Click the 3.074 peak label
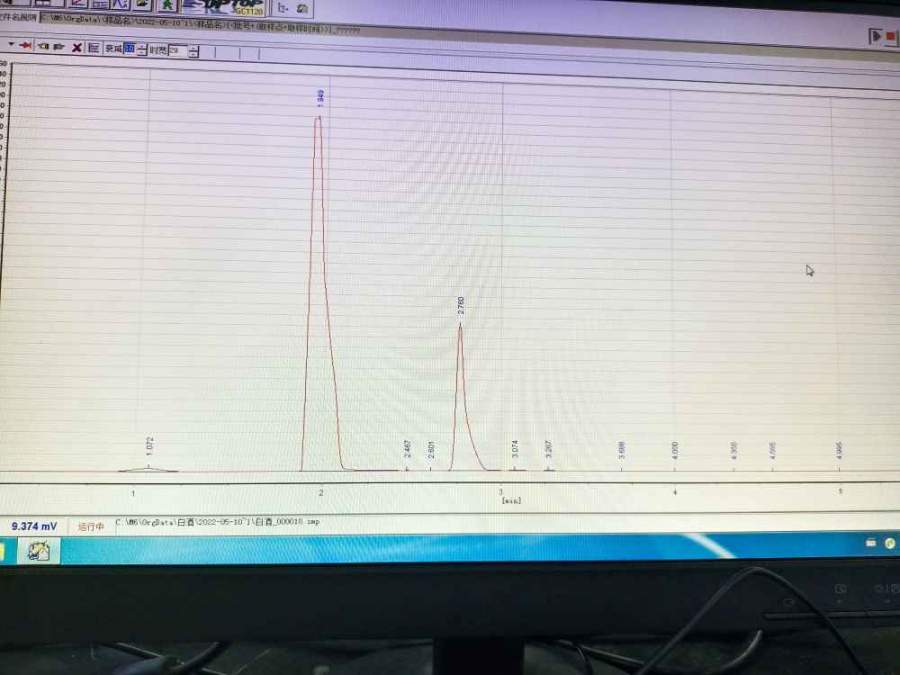The width and height of the screenshot is (900, 675). 515,449
